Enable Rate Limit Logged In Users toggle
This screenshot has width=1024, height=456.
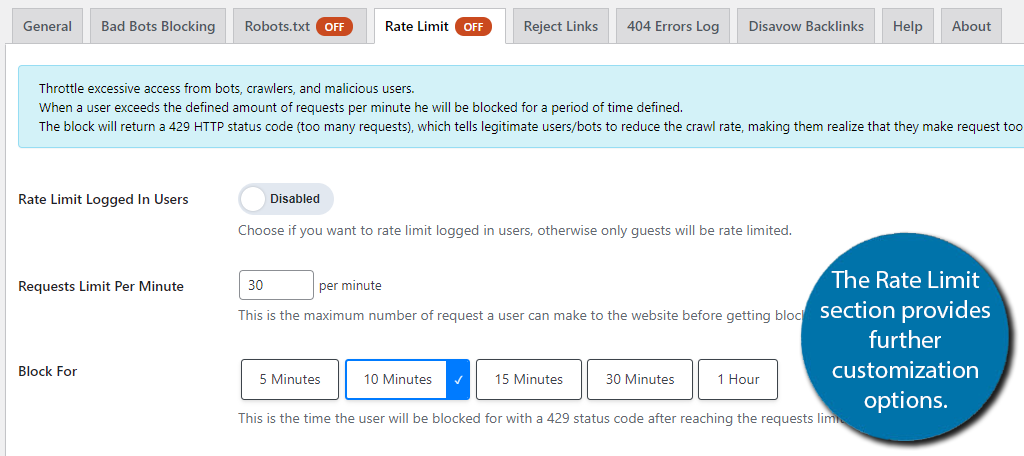pos(285,199)
